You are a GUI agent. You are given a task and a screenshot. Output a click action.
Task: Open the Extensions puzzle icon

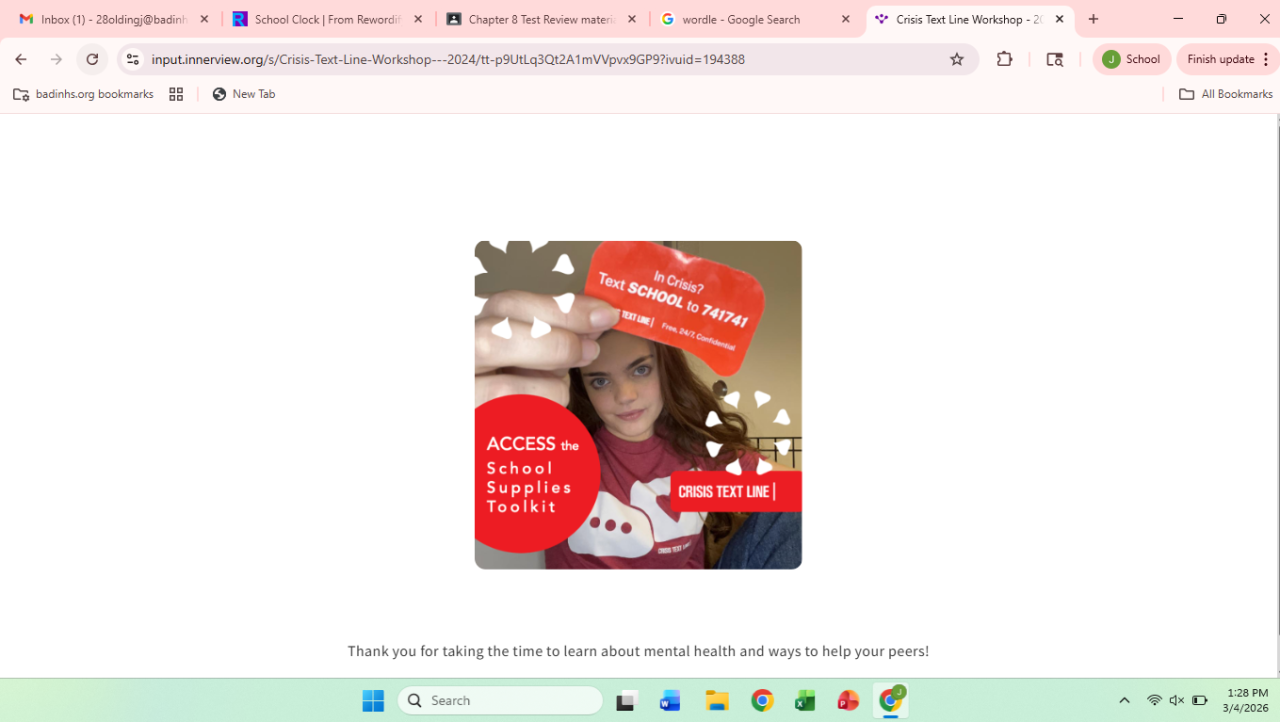(x=1005, y=59)
